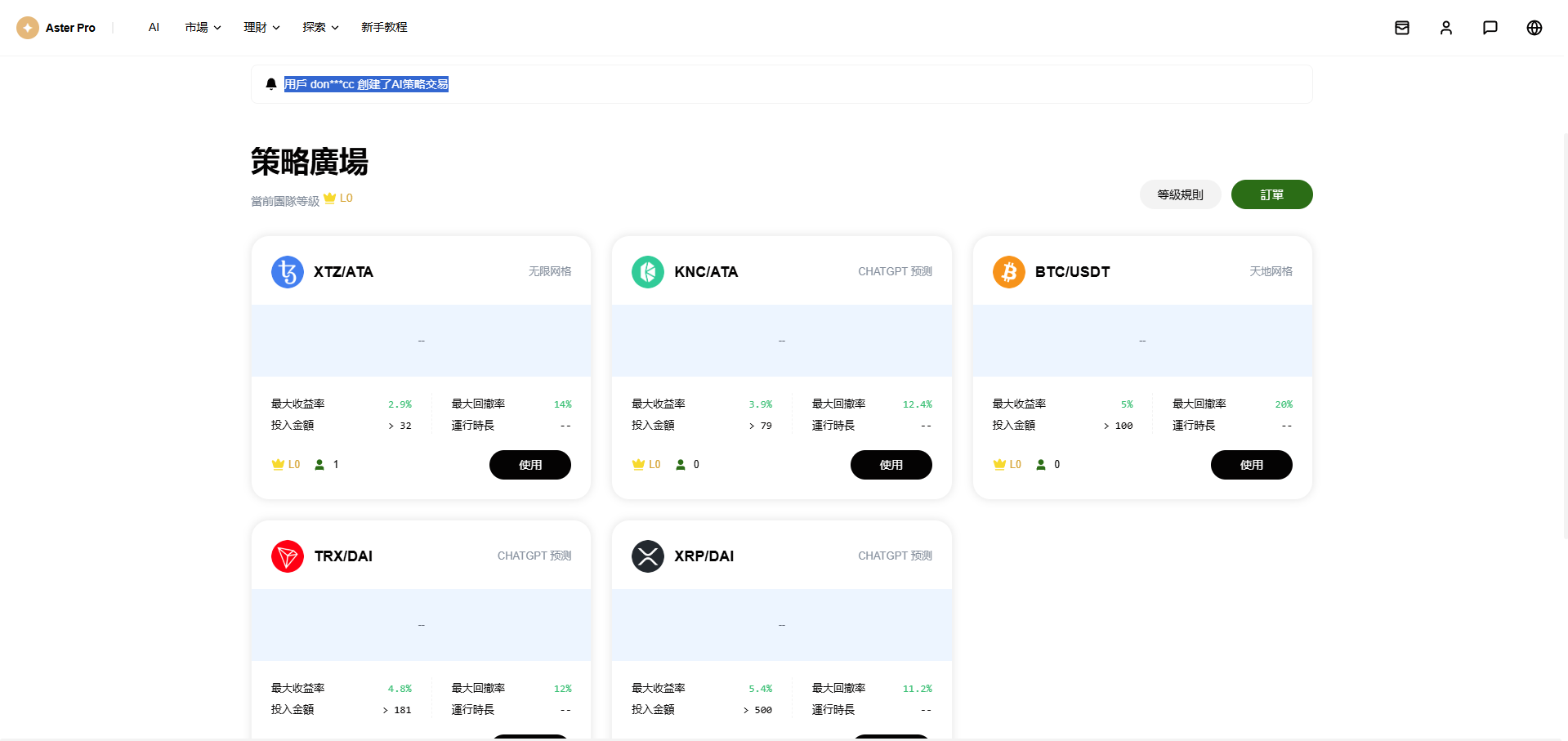Open the AI menu item
1568x741 pixels.
[x=154, y=28]
